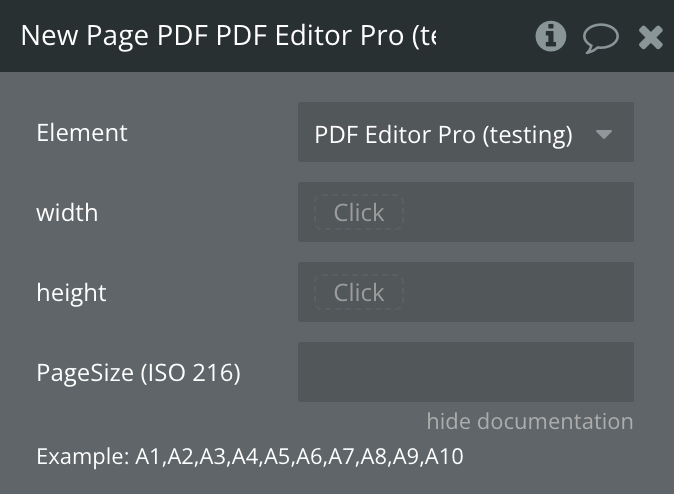
Task: Open the comment speech bubble icon
Action: click(x=601, y=38)
